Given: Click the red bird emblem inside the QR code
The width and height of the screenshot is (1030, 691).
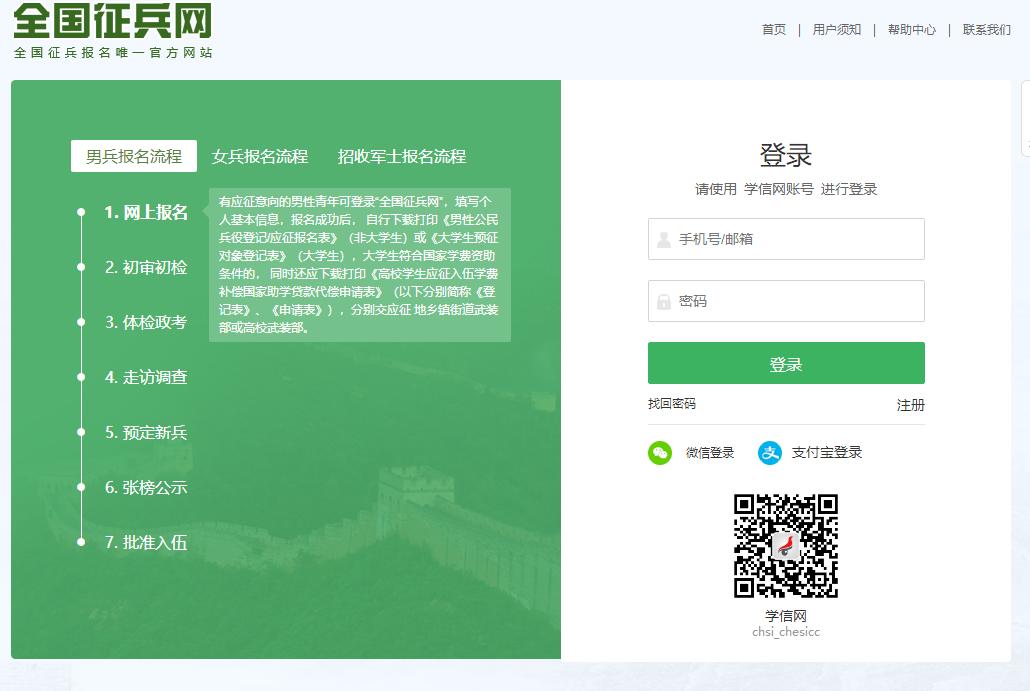Looking at the screenshot, I should click(x=786, y=543).
